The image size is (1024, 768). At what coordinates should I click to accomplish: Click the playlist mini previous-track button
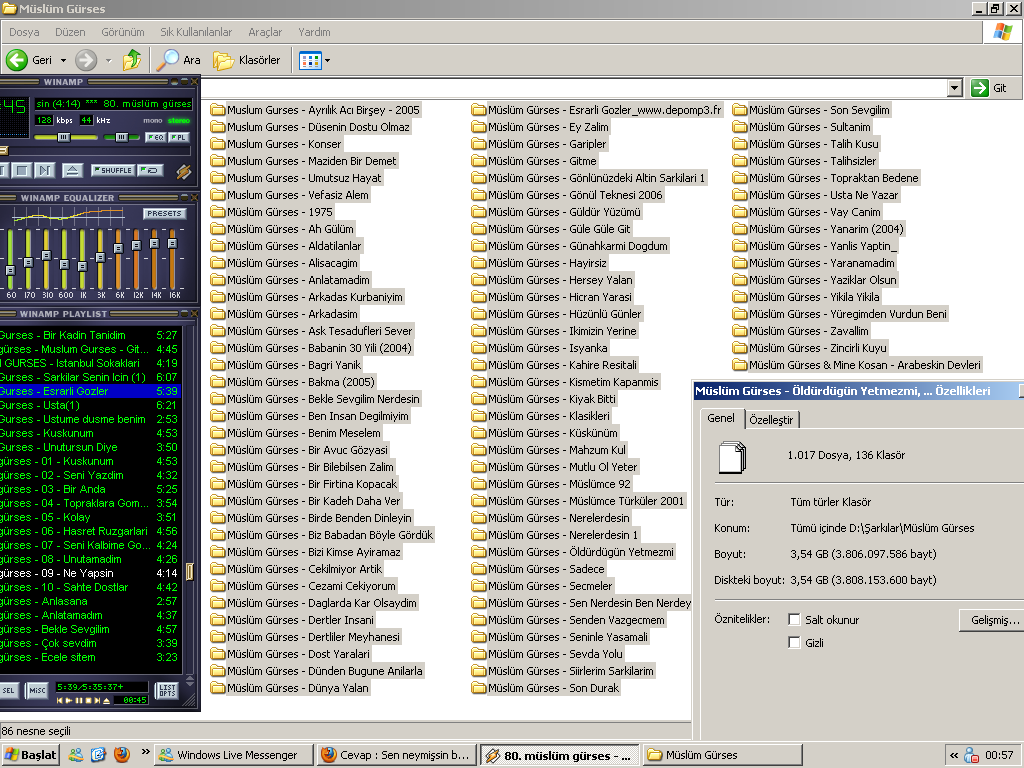pos(59,700)
